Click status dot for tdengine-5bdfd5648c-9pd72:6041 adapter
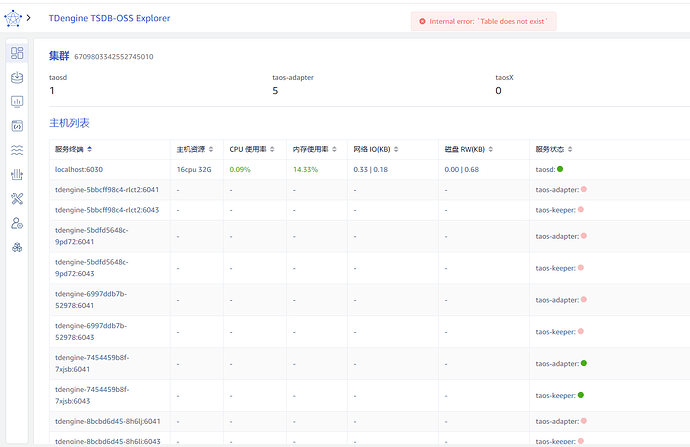 (584, 236)
